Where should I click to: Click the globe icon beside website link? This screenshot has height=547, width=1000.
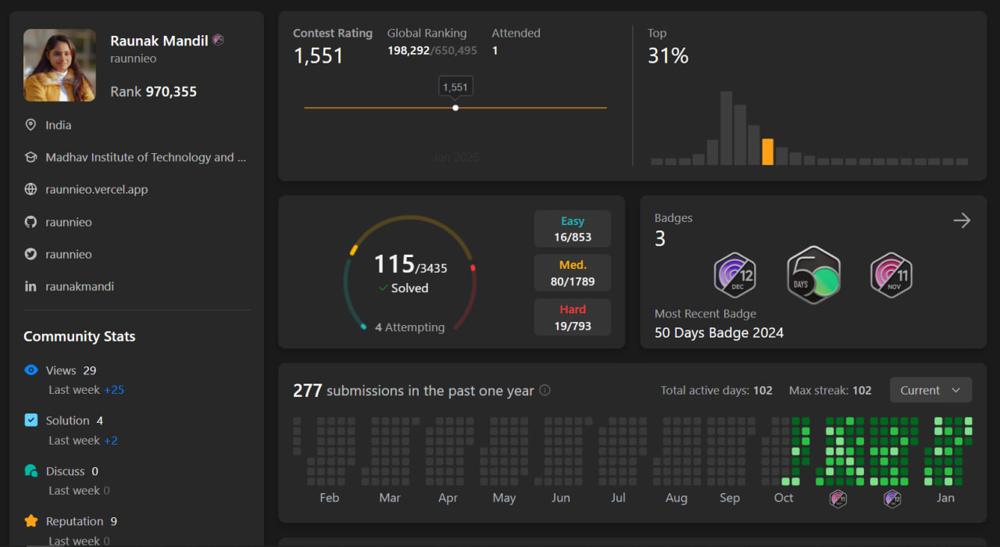(x=31, y=189)
